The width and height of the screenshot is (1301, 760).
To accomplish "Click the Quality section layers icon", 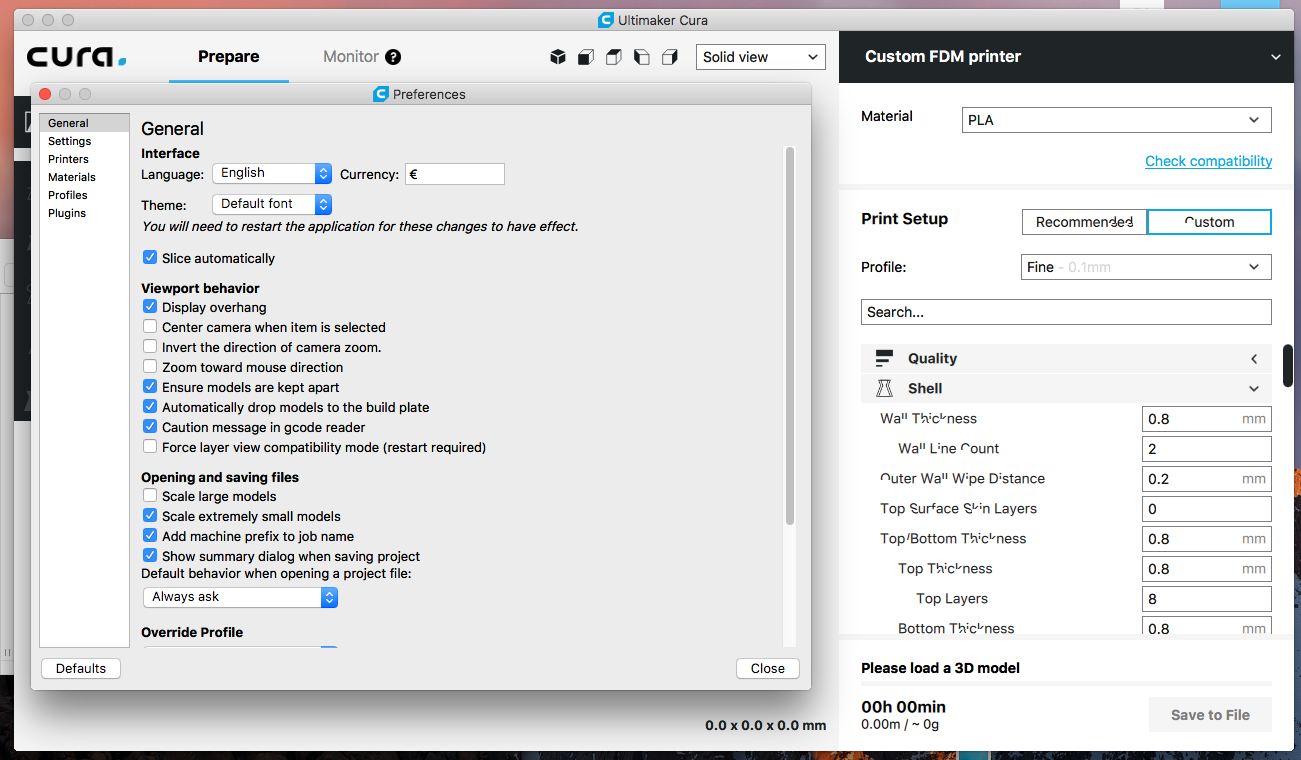I will point(884,358).
